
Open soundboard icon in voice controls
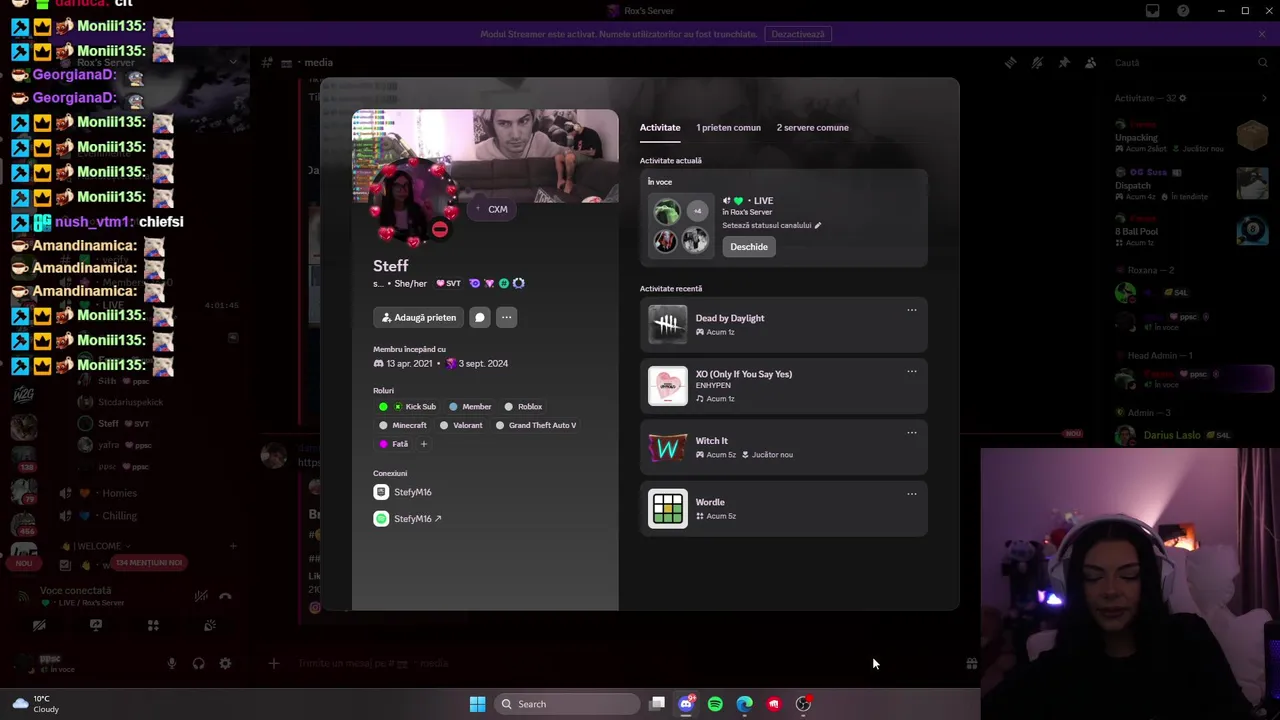point(210,625)
